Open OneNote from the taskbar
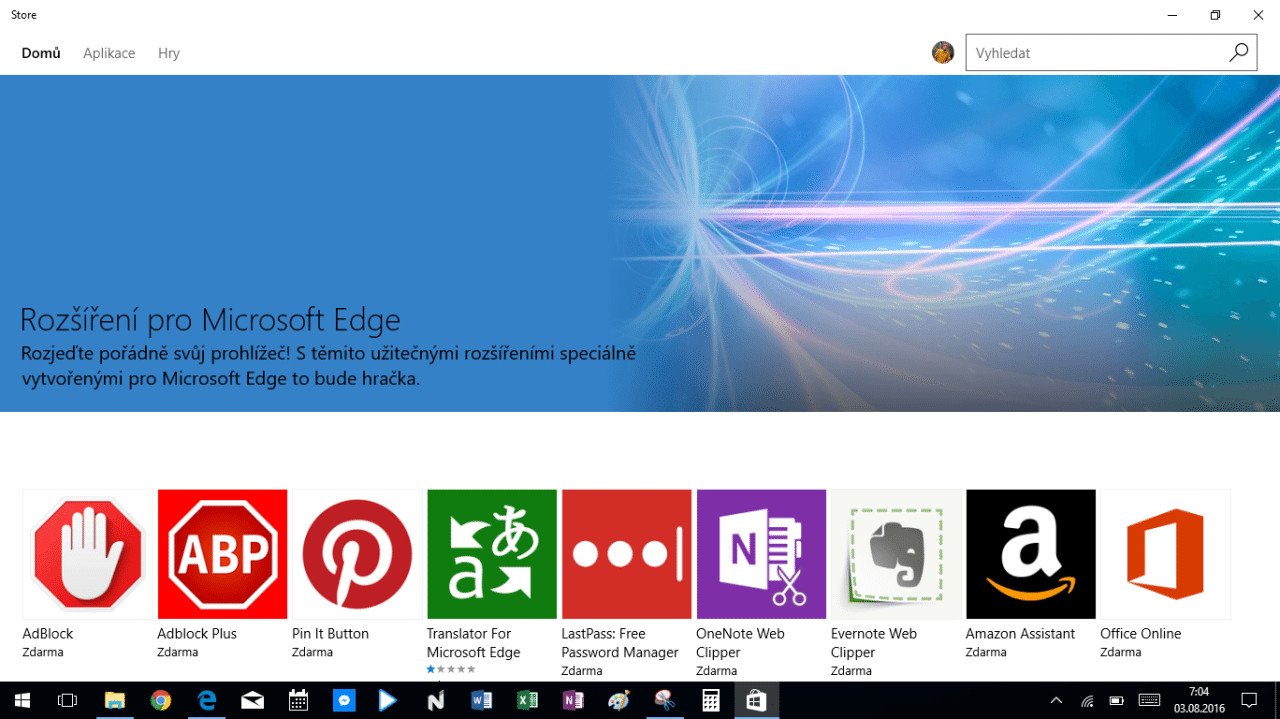 click(573, 701)
